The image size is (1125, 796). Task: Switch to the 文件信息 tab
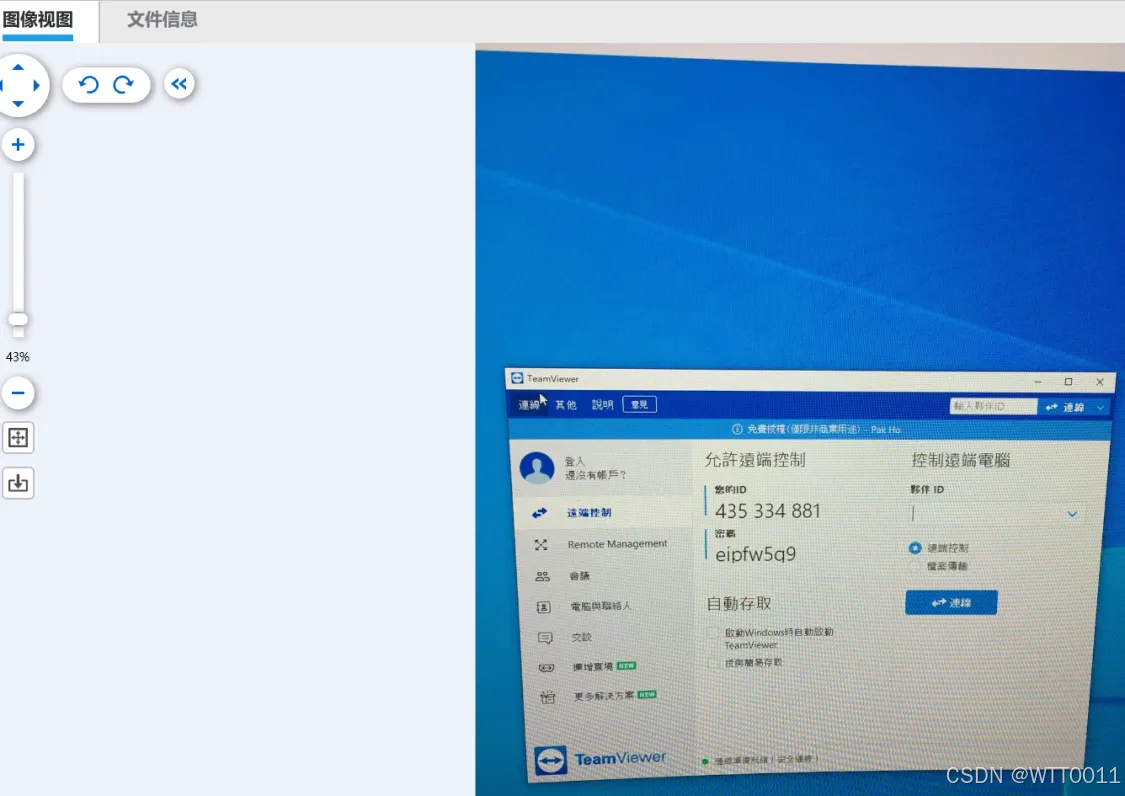click(162, 19)
